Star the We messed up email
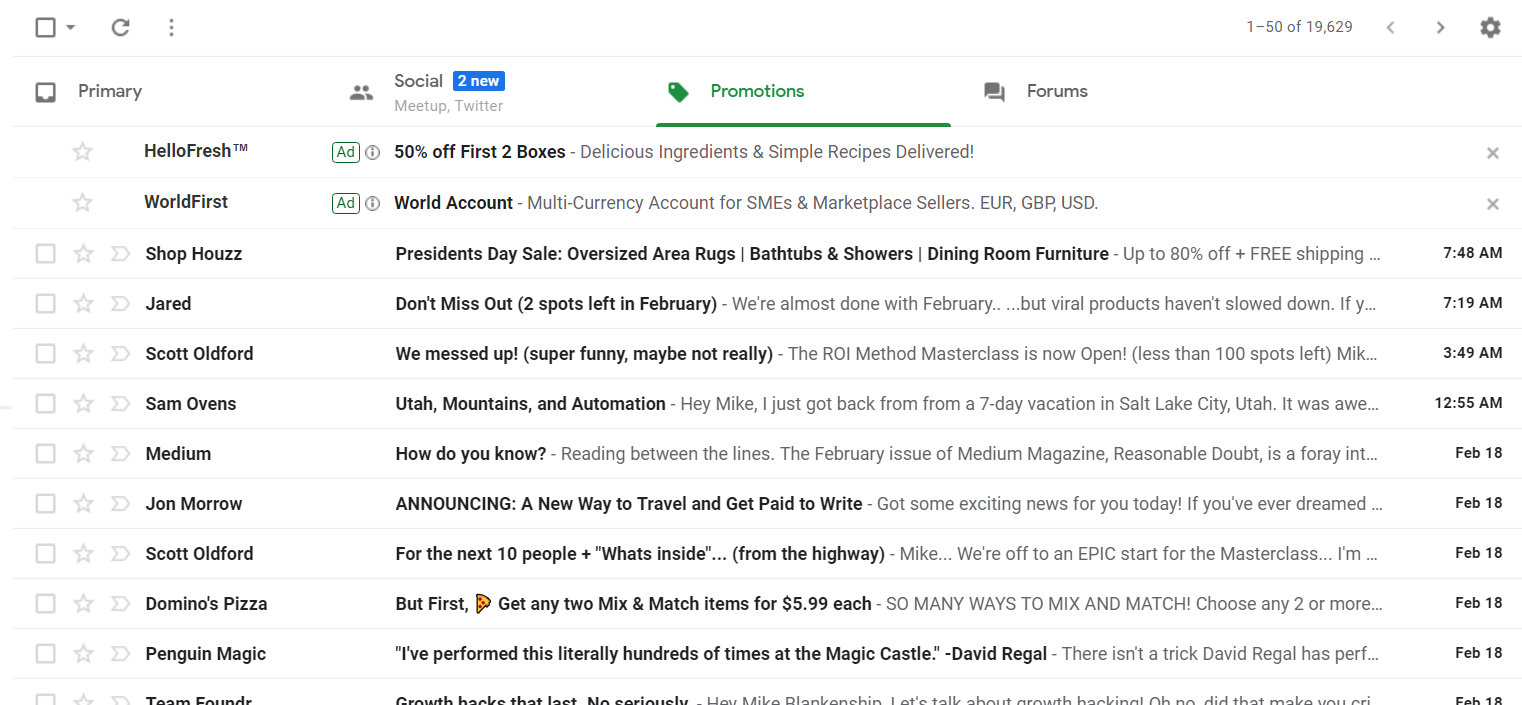The image size is (1522, 705). [83, 354]
